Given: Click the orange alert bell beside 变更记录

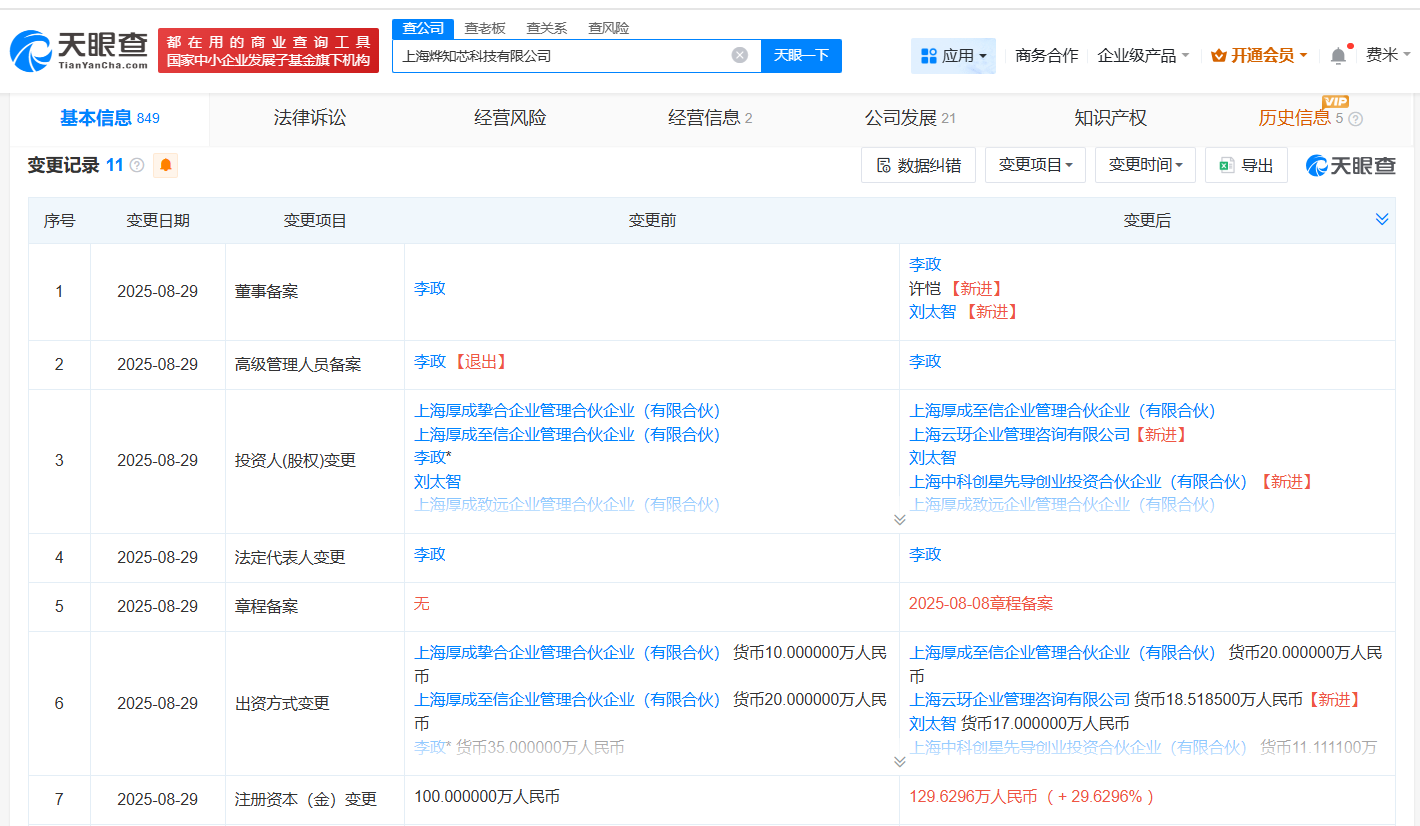Looking at the screenshot, I should coord(165,165).
